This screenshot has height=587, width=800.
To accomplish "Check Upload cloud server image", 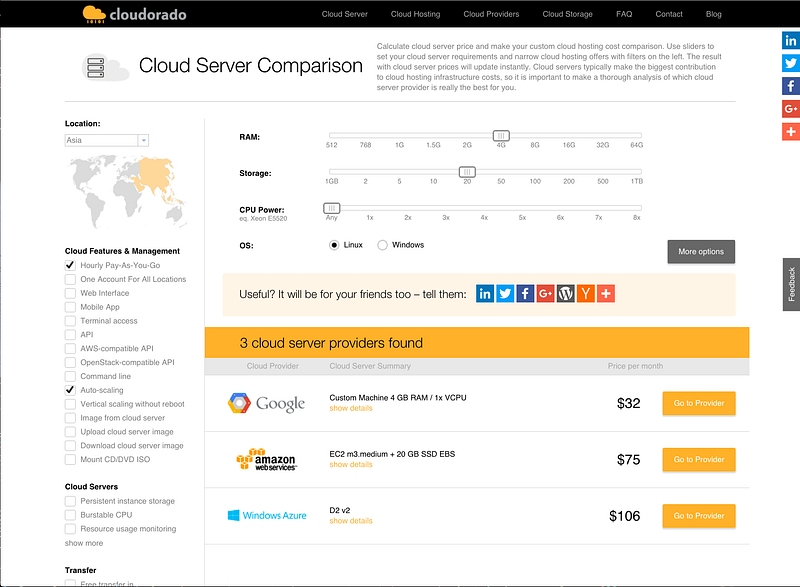I will pos(70,431).
